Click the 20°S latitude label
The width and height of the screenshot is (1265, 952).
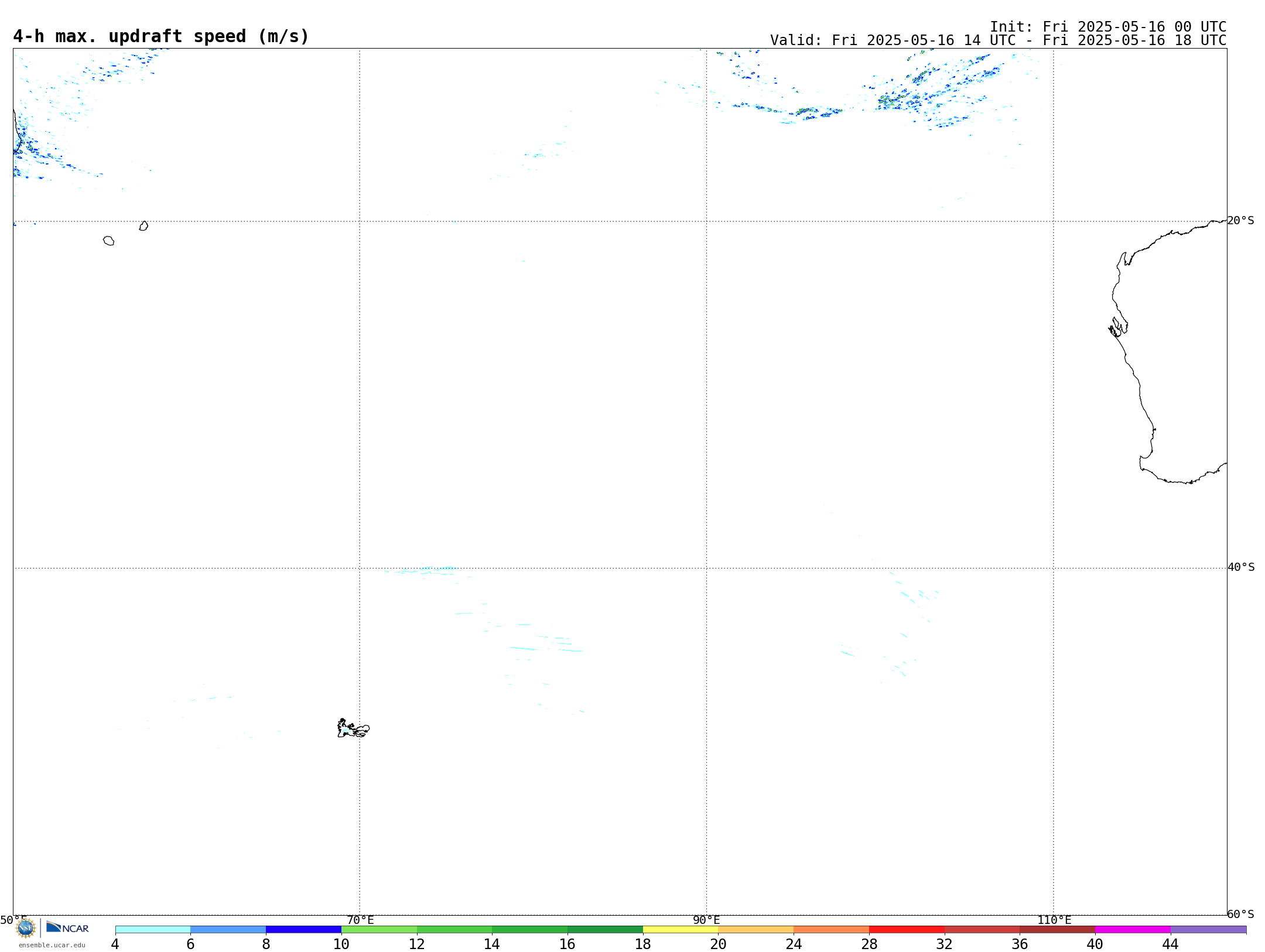(1241, 221)
